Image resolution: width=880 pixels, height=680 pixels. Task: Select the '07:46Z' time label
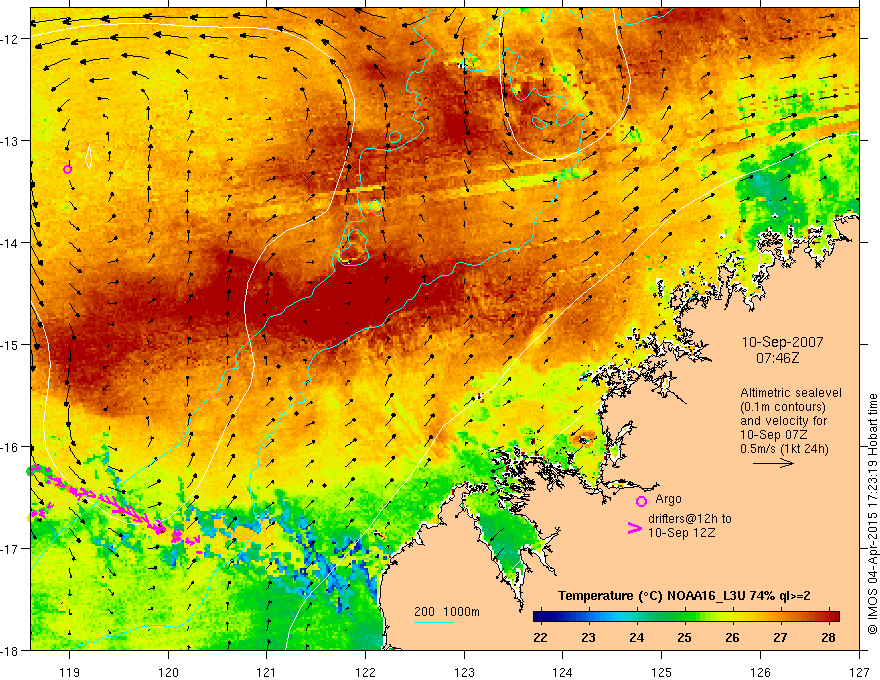[x=777, y=357]
